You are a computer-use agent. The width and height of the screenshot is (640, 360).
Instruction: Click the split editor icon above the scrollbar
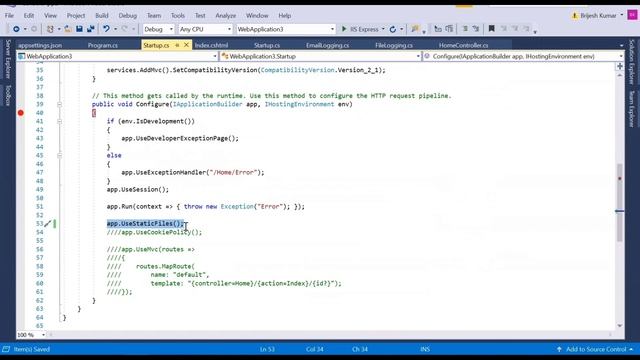click(x=620, y=66)
